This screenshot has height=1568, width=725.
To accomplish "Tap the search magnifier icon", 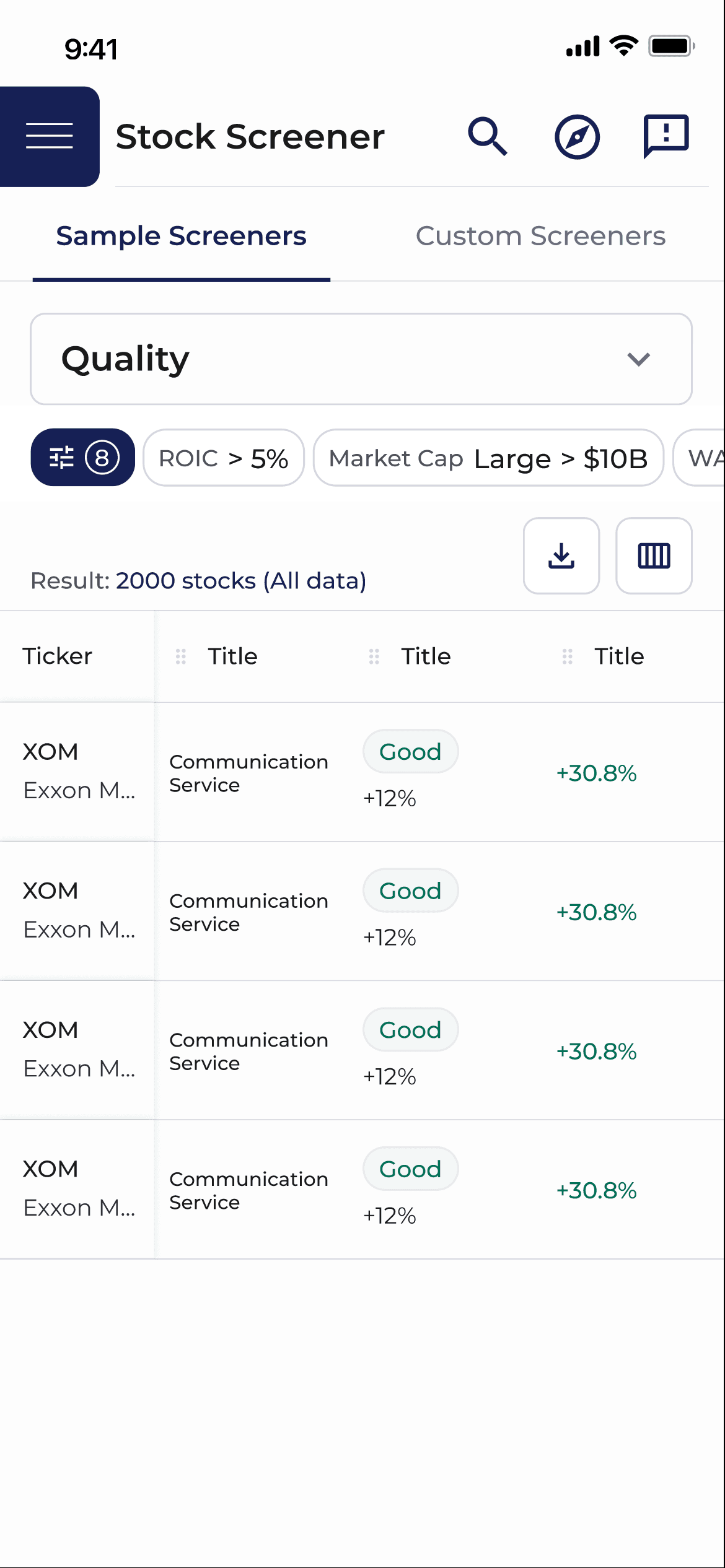I will [487, 136].
